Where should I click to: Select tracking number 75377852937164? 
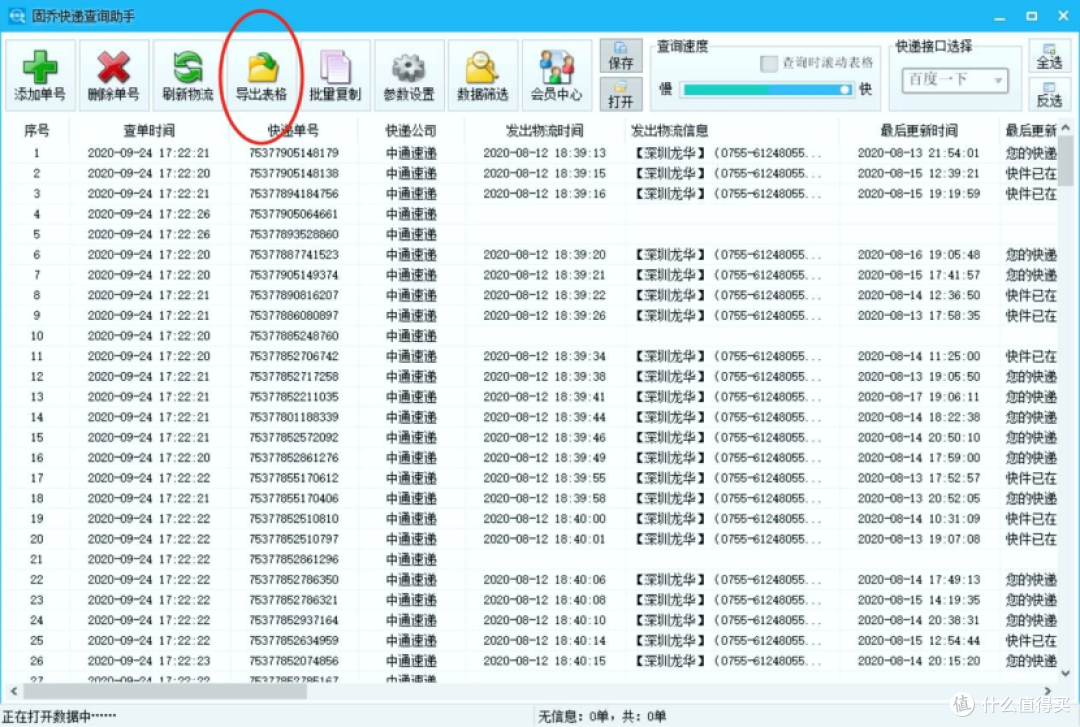pos(294,620)
